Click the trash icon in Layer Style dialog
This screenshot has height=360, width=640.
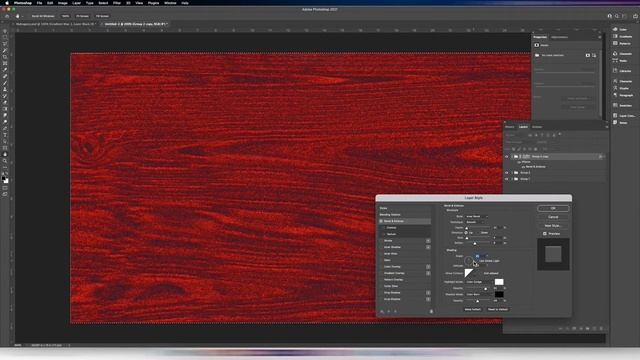click(x=431, y=311)
